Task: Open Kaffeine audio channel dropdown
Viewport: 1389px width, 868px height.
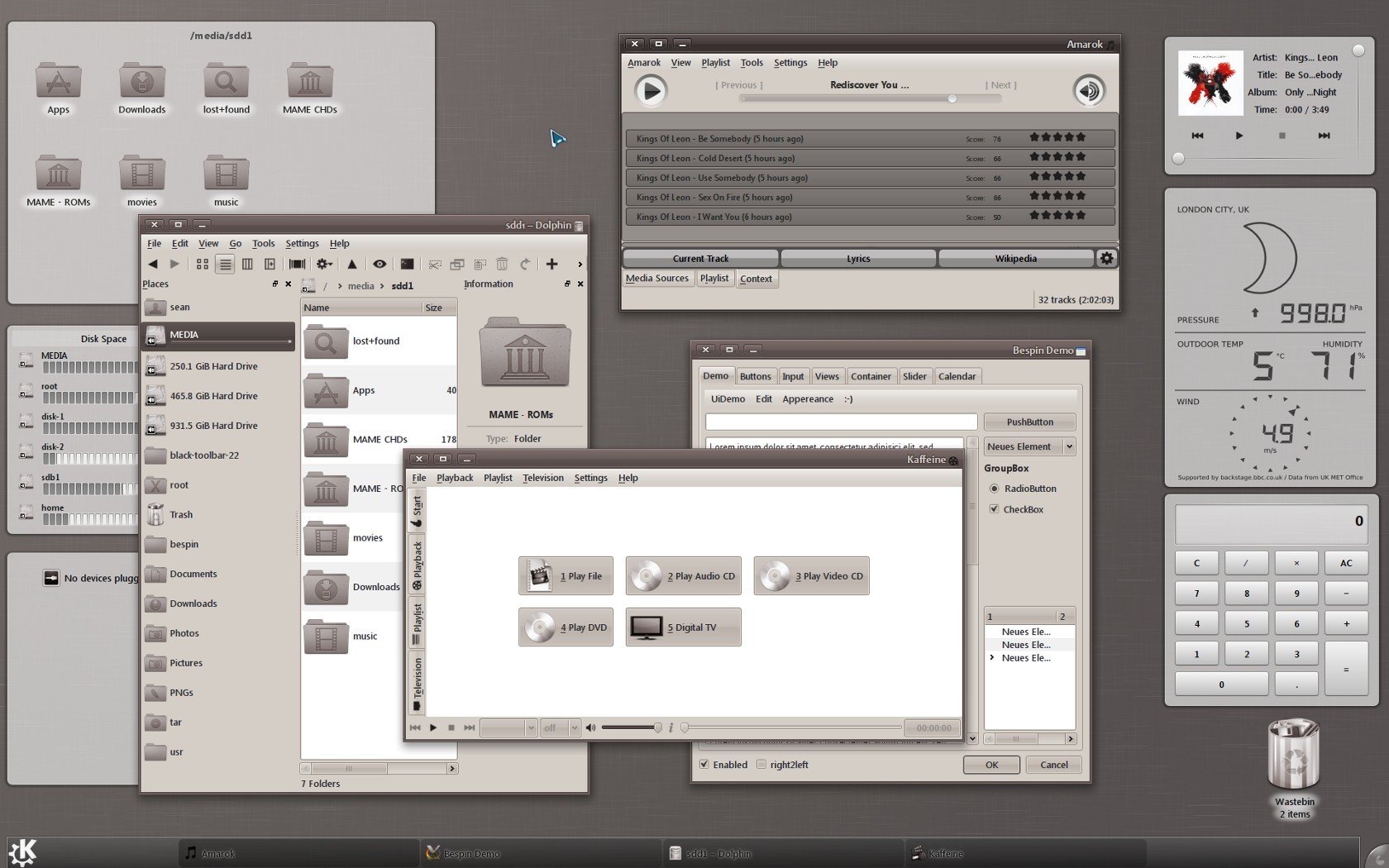Action: pyautogui.click(x=508, y=727)
